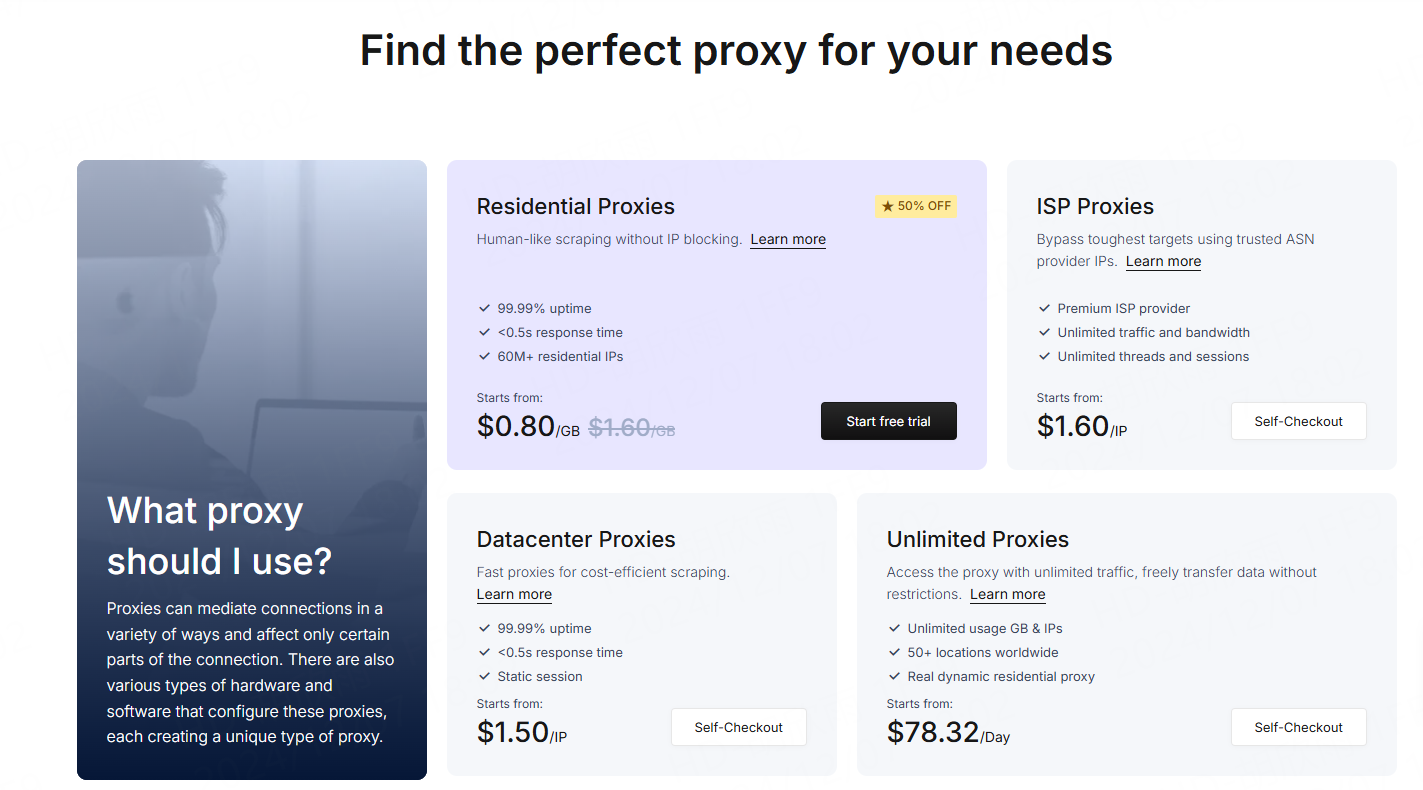Select the Unlimited Proxies heading

coord(977,539)
